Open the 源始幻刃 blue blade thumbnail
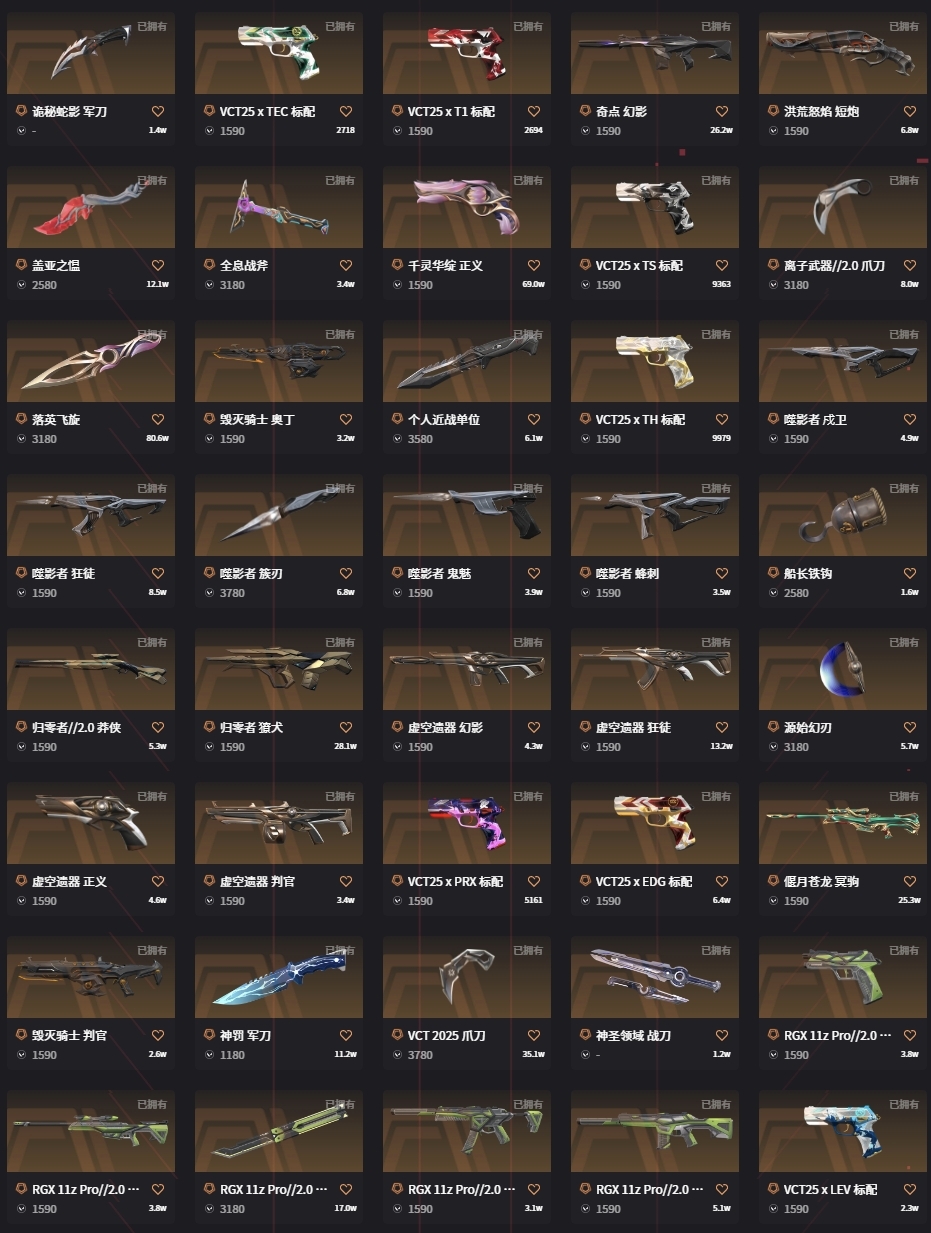The width and height of the screenshot is (931, 1233). (843, 669)
